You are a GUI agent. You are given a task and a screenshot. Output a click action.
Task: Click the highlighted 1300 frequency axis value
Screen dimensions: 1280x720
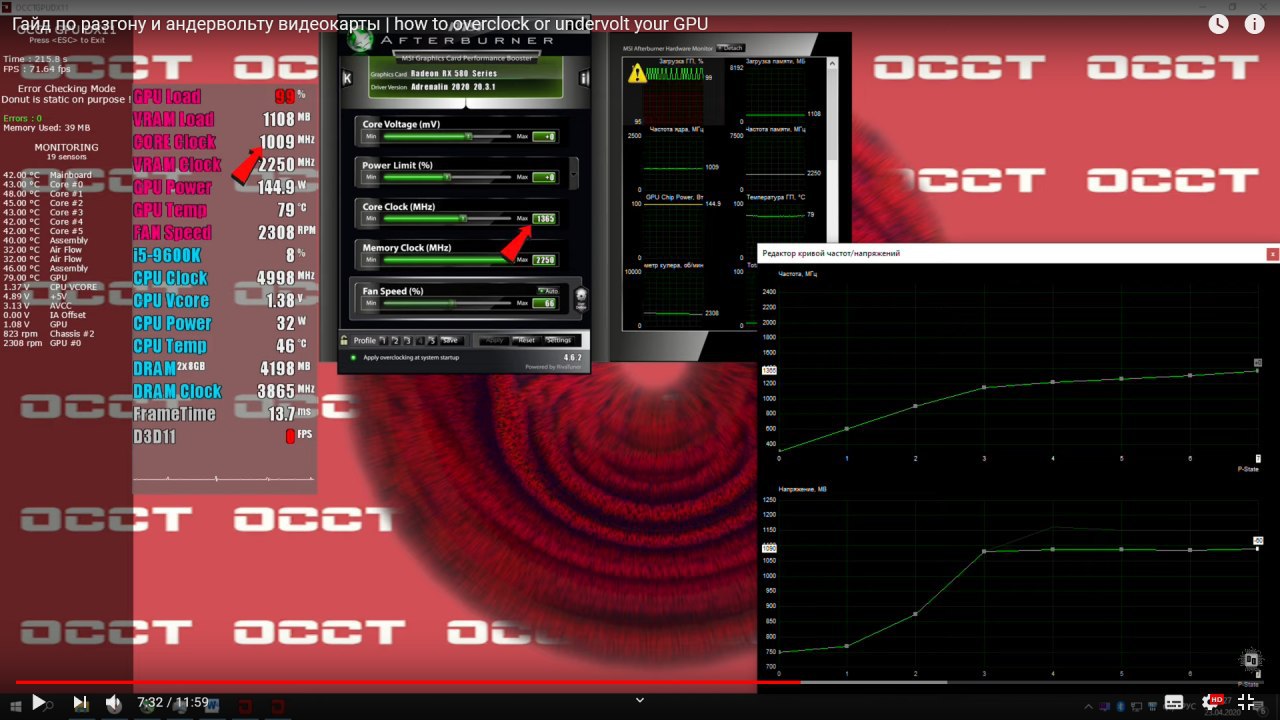pos(769,370)
